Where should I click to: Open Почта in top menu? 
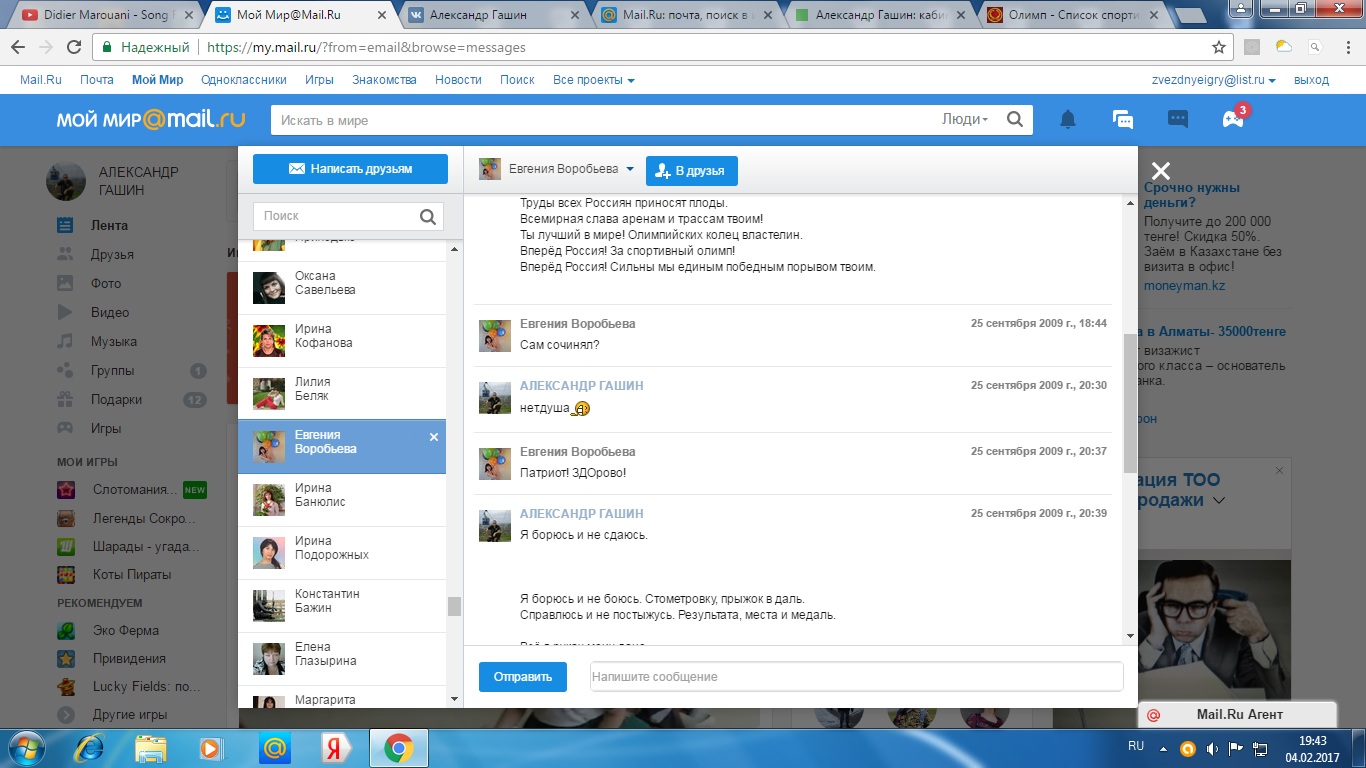pyautogui.click(x=97, y=80)
